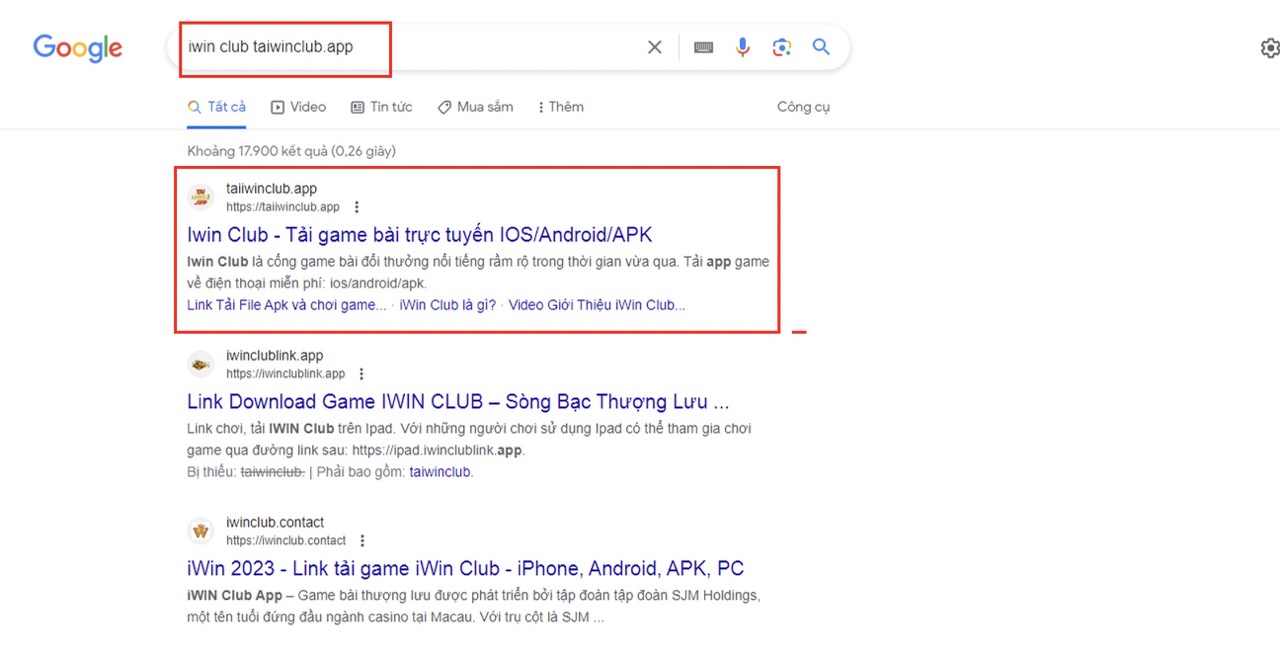Click the Khoảng 17.900 kết quả text
Screen dimensions: 1280x656
(291, 151)
